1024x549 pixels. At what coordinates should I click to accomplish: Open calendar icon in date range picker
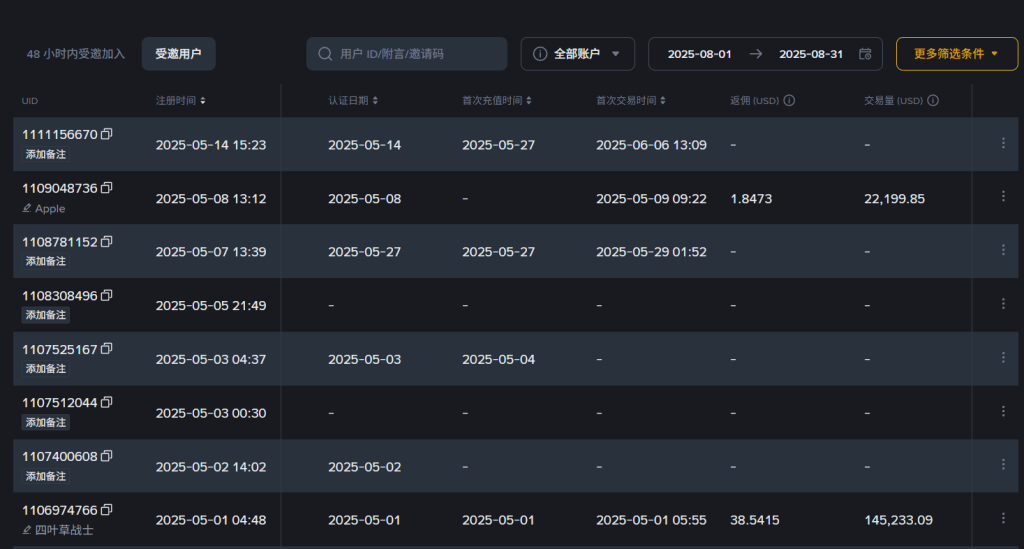tap(865, 54)
